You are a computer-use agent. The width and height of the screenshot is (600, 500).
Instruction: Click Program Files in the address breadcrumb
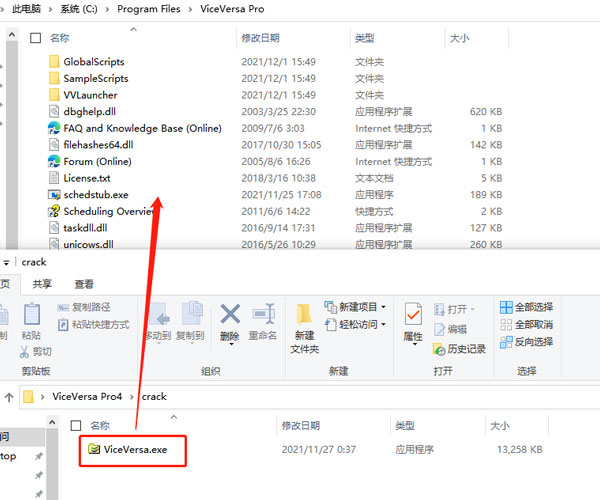148,8
